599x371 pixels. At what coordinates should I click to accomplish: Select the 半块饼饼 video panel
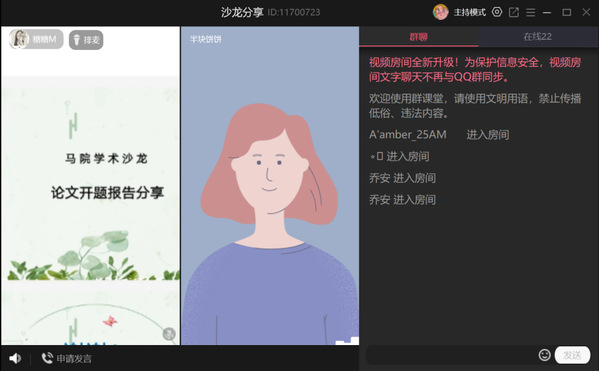[270, 186]
